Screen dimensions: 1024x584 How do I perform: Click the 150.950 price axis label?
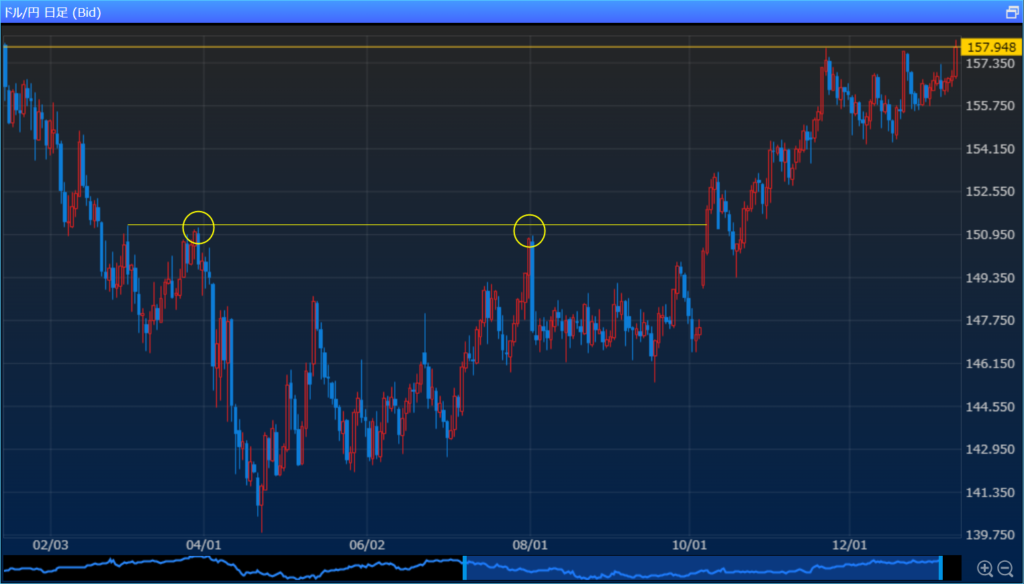(x=988, y=235)
